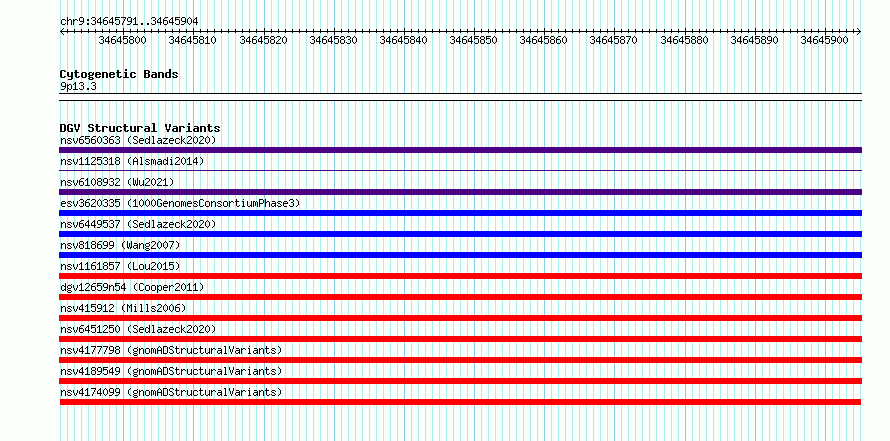Click ruler position 34645840
This screenshot has width=890, height=441.
[403, 40]
